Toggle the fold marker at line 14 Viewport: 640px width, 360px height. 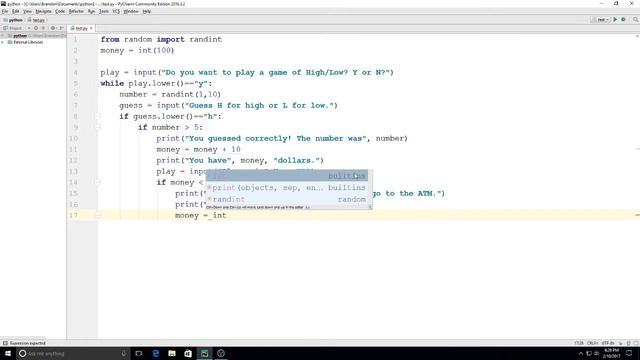[98, 182]
